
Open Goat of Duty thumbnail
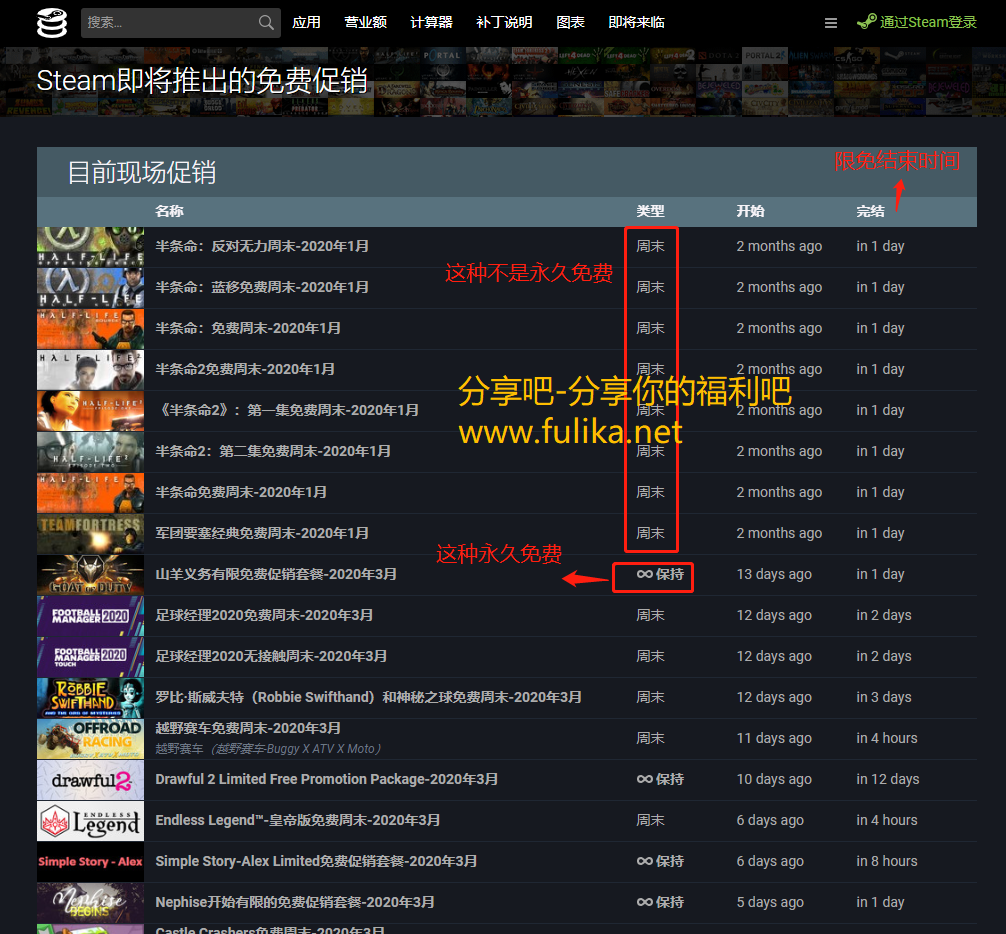click(x=90, y=575)
